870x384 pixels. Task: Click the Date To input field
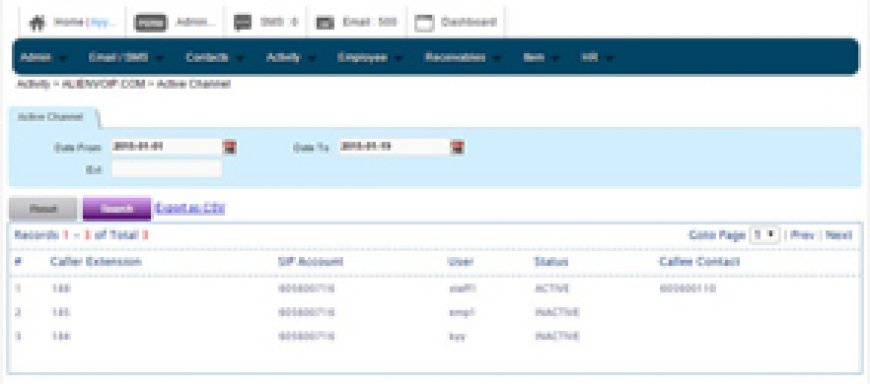point(394,146)
